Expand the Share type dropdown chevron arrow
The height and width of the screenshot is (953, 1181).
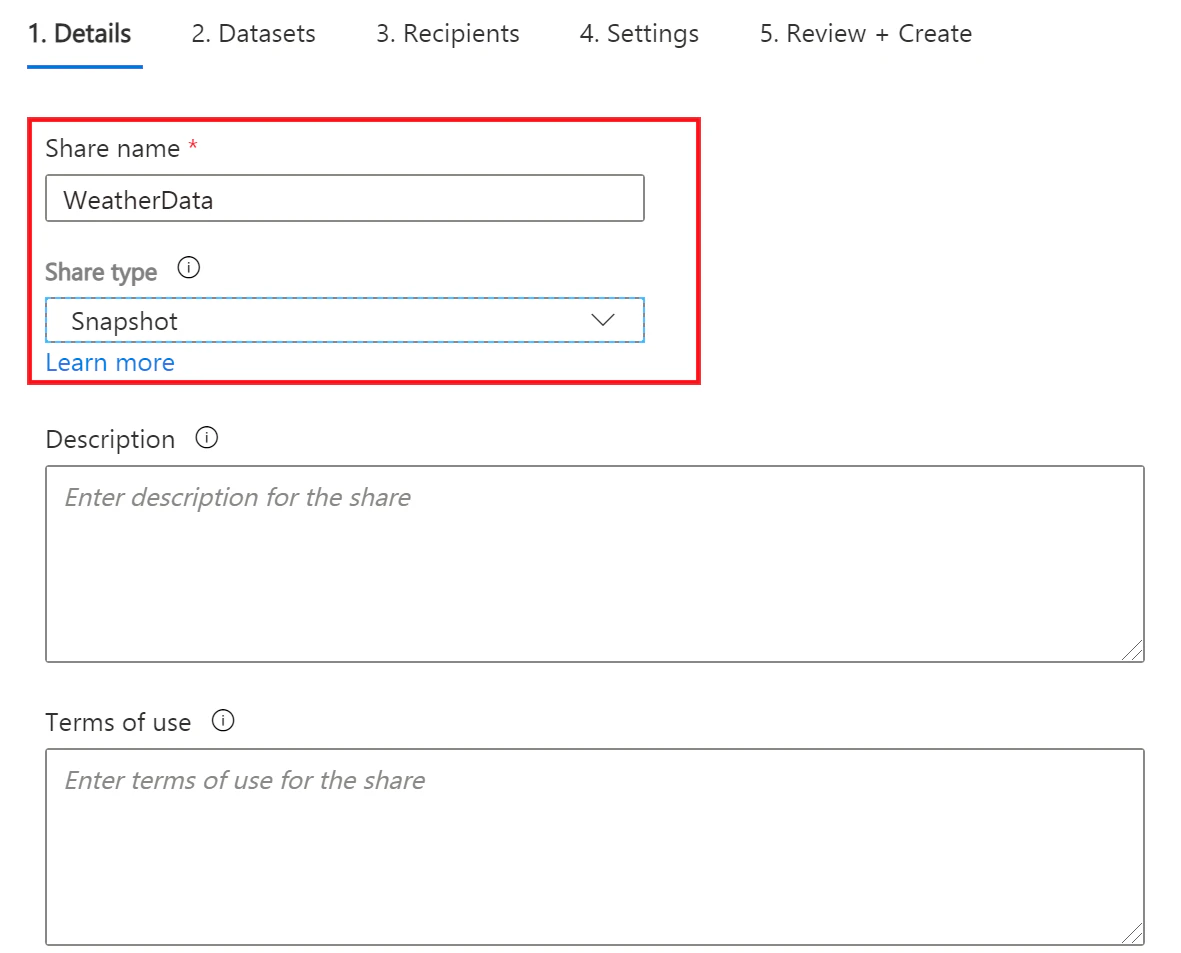(x=602, y=320)
